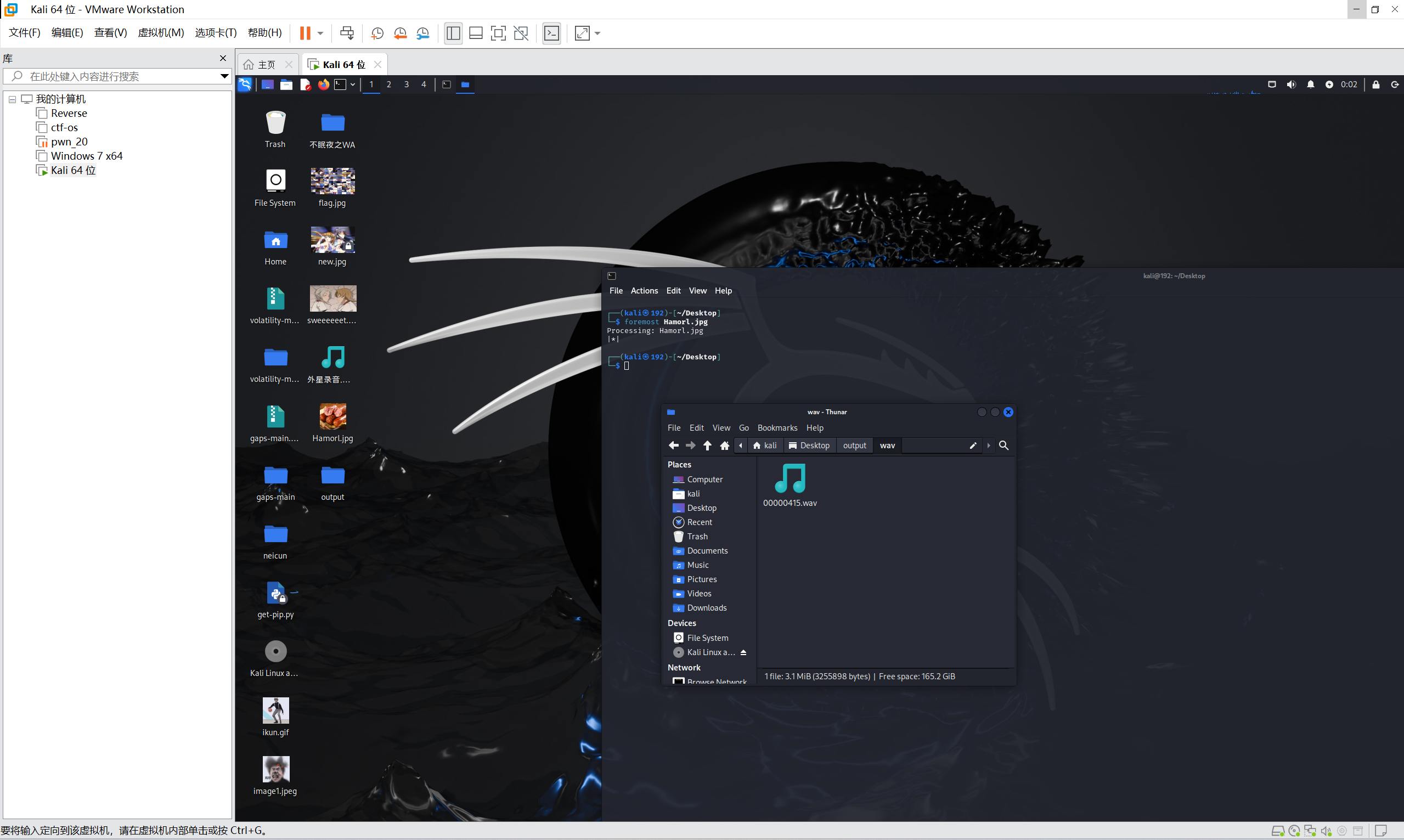Viewport: 1404px width, 840px height.
Task: Toggle the thumbnail bar view icon
Action: (x=476, y=33)
